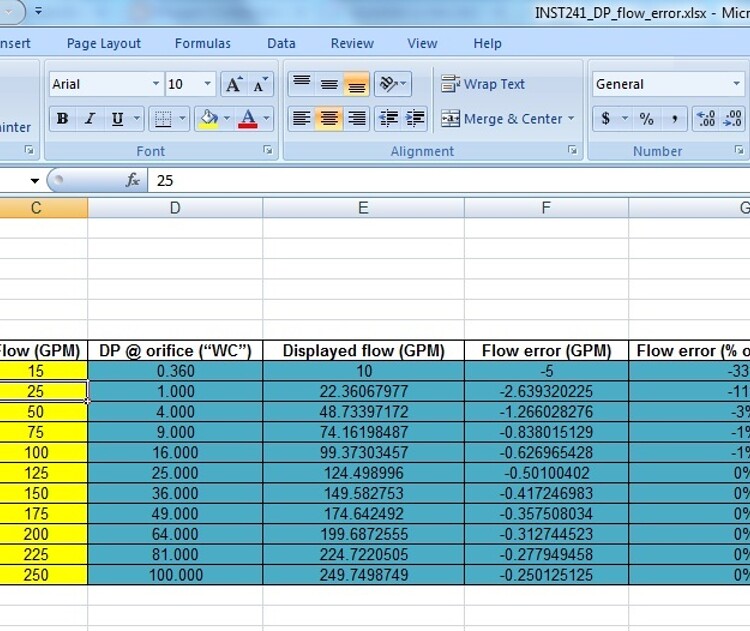Open Clipboard dialog launcher
This screenshot has width=750, height=631.
coord(30,151)
